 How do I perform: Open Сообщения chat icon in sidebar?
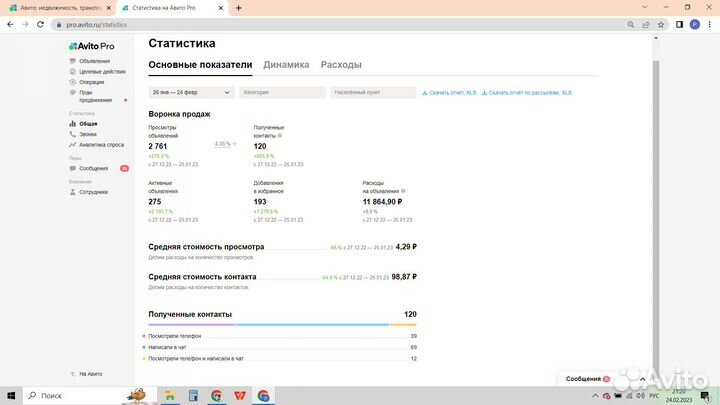[x=73, y=169]
